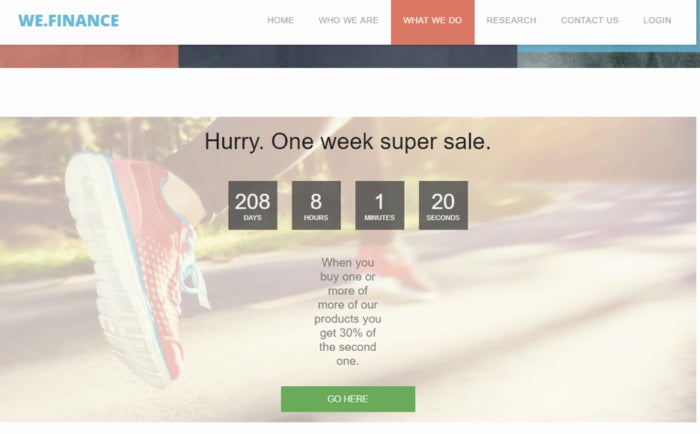
Task: Click the grey-green textured band at right
Action: (x=608, y=60)
